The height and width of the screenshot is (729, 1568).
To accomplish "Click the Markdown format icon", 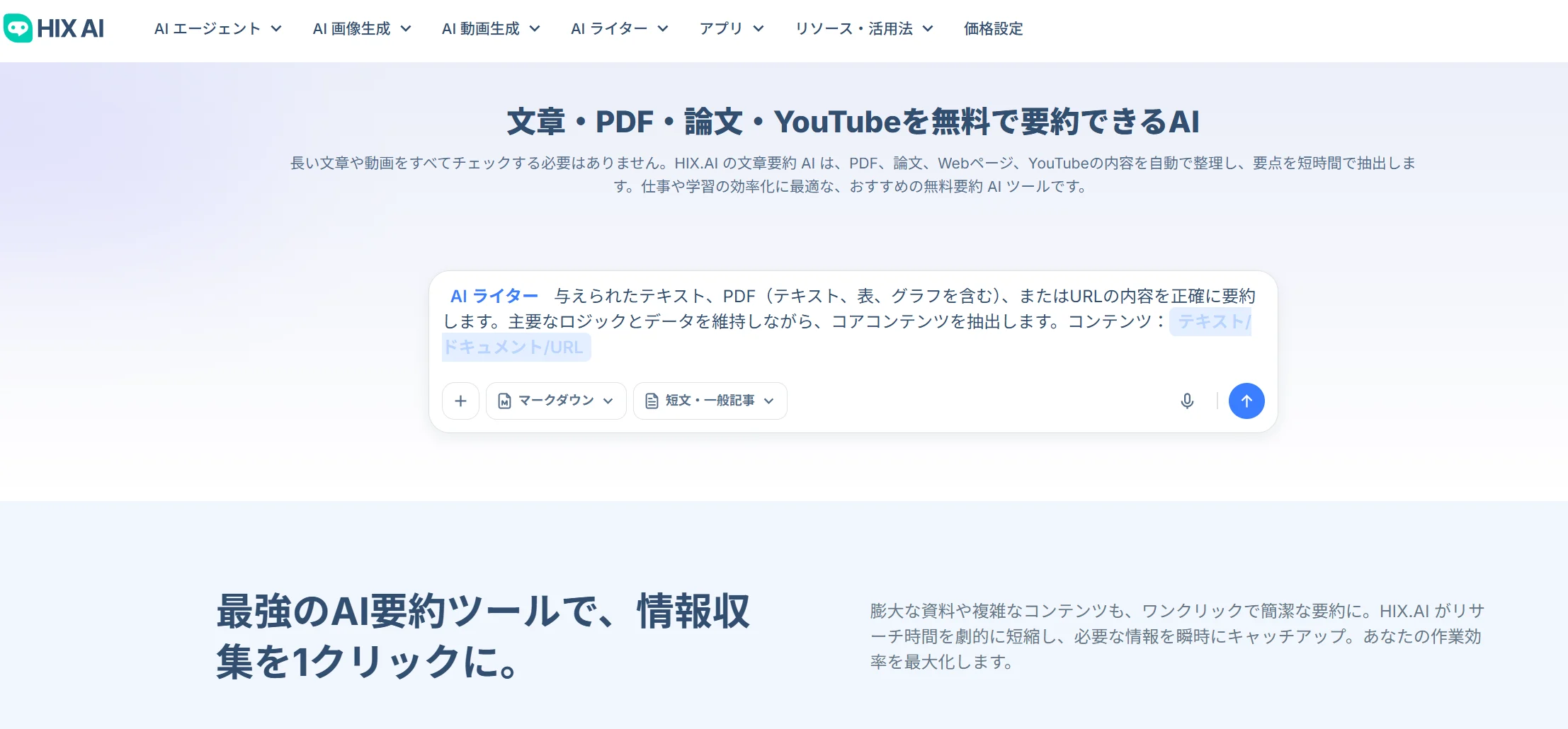I will [x=504, y=401].
